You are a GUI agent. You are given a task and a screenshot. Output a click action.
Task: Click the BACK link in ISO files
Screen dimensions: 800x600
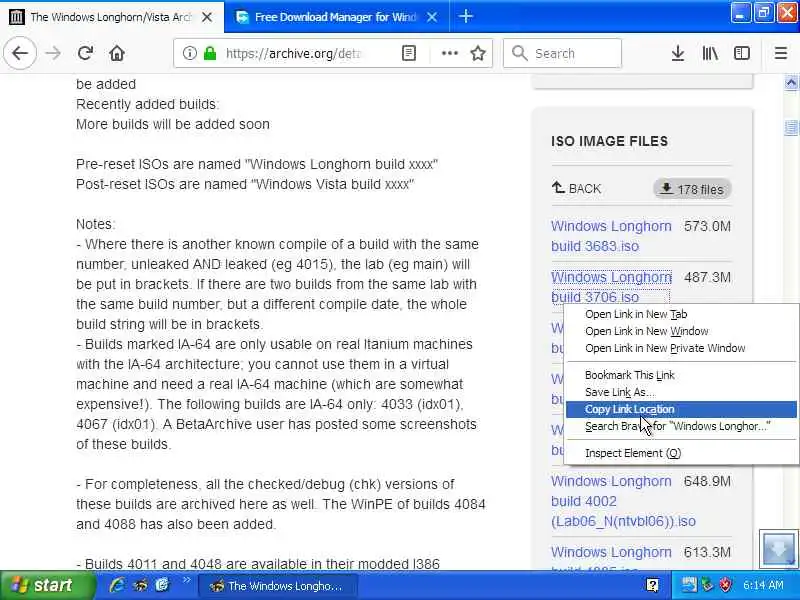click(x=576, y=189)
